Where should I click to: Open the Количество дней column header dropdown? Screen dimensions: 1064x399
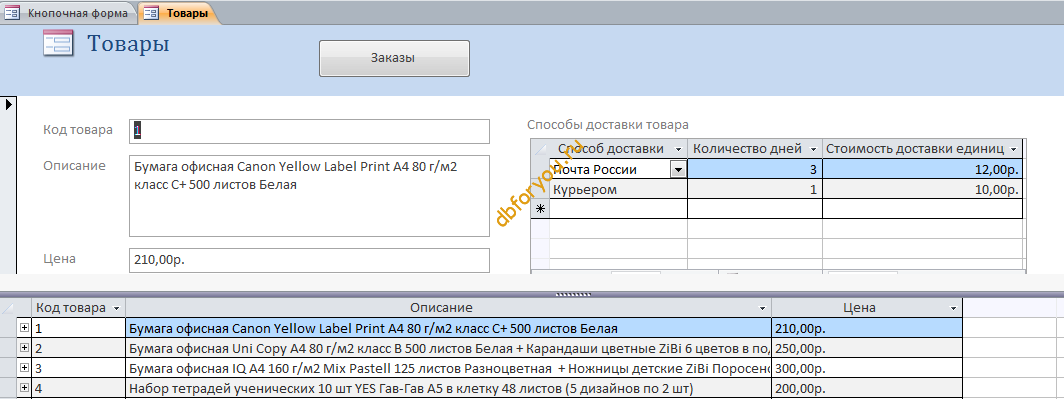[814, 149]
